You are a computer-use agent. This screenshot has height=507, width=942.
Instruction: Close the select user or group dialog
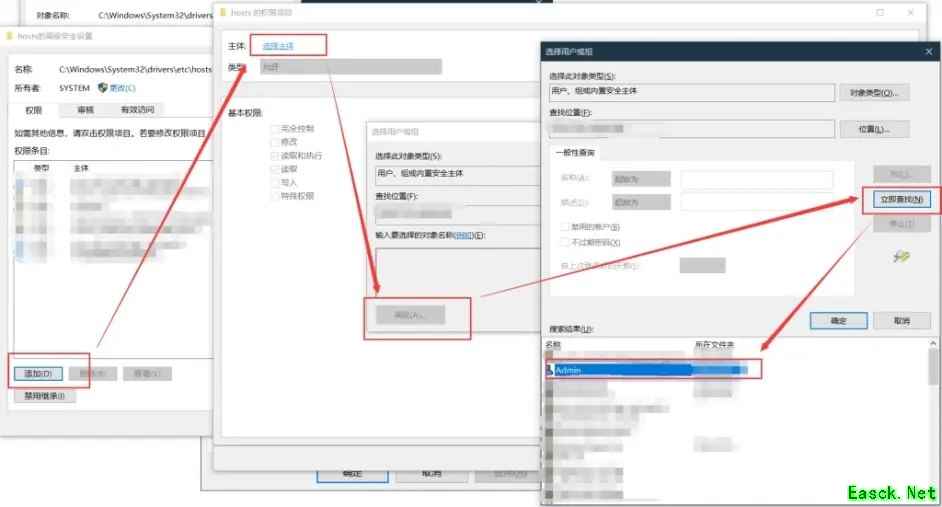[929, 52]
